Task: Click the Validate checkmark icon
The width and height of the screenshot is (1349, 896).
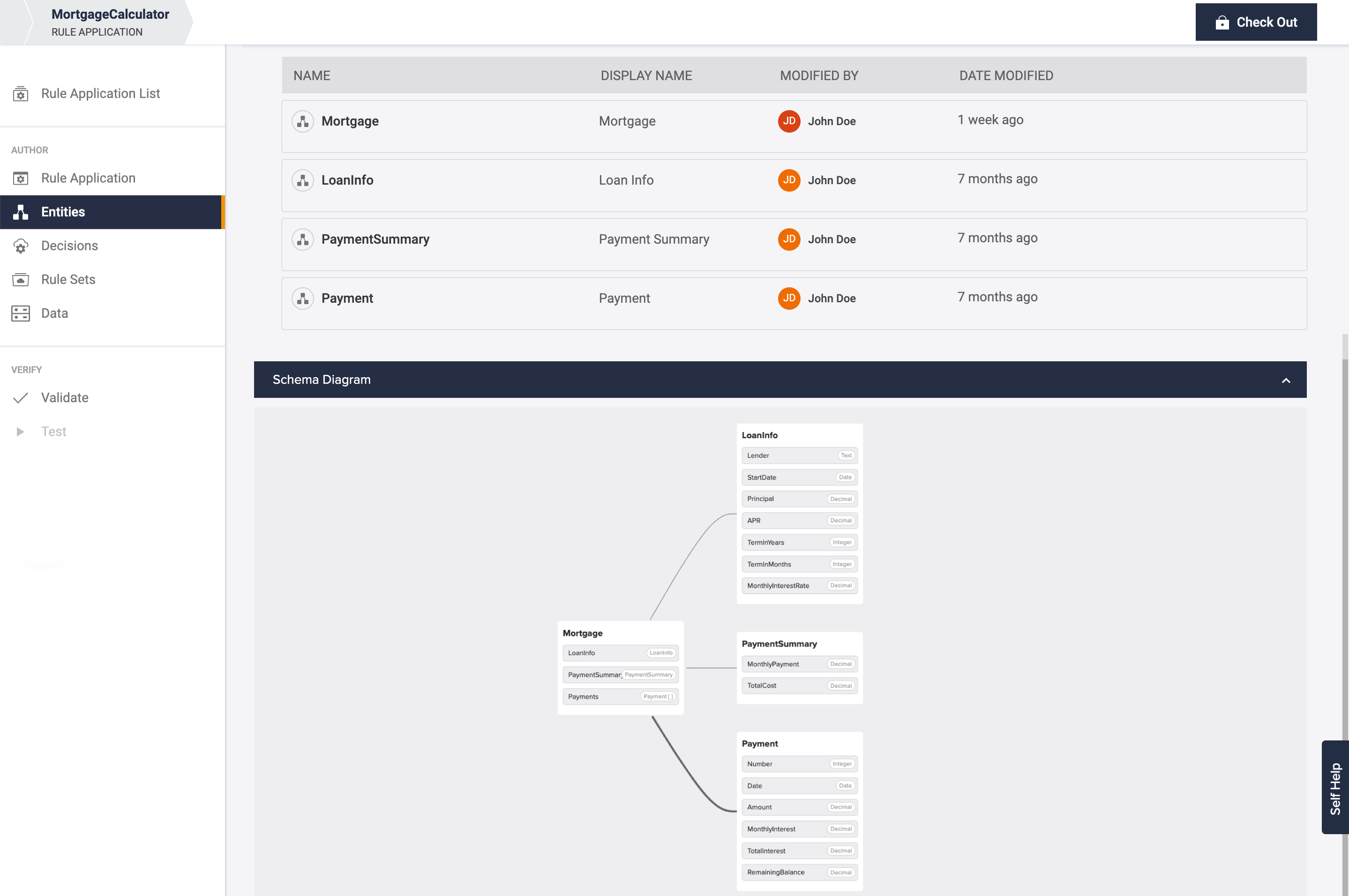Action: tap(21, 397)
